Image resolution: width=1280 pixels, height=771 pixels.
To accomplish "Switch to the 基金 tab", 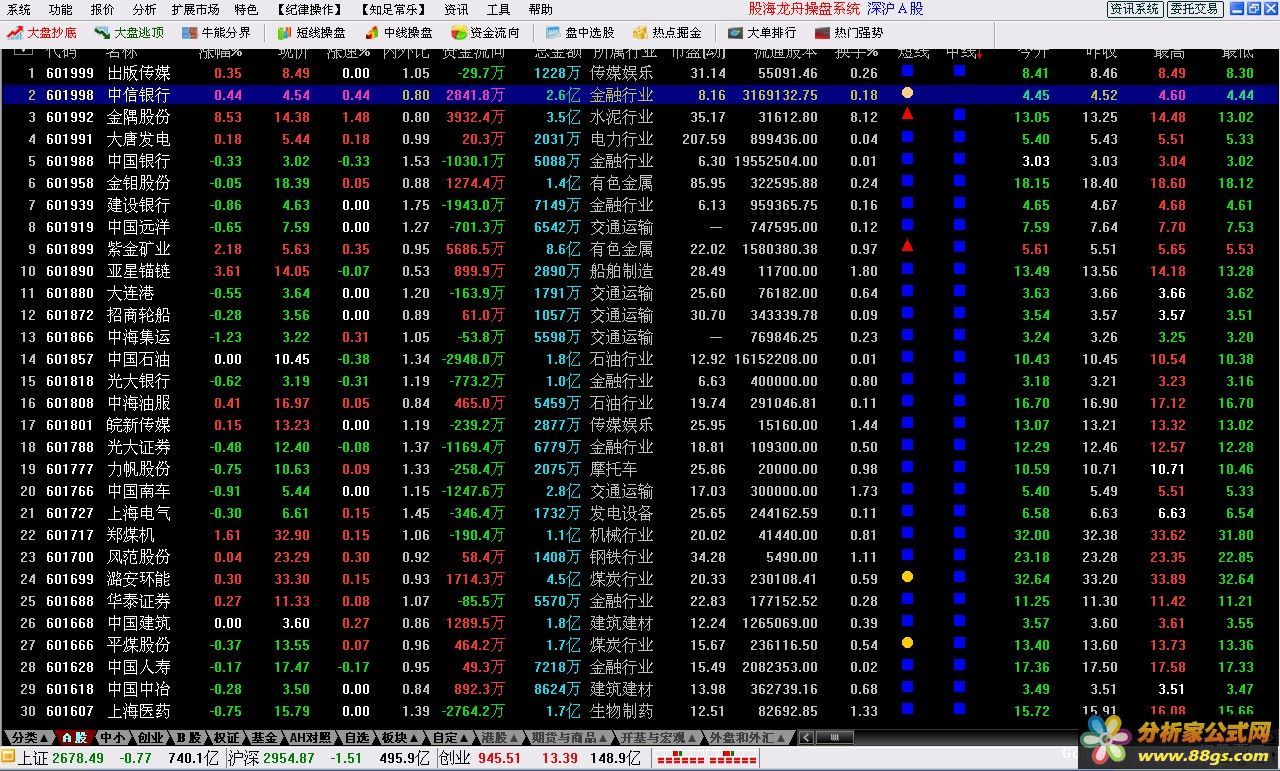I will (264, 737).
